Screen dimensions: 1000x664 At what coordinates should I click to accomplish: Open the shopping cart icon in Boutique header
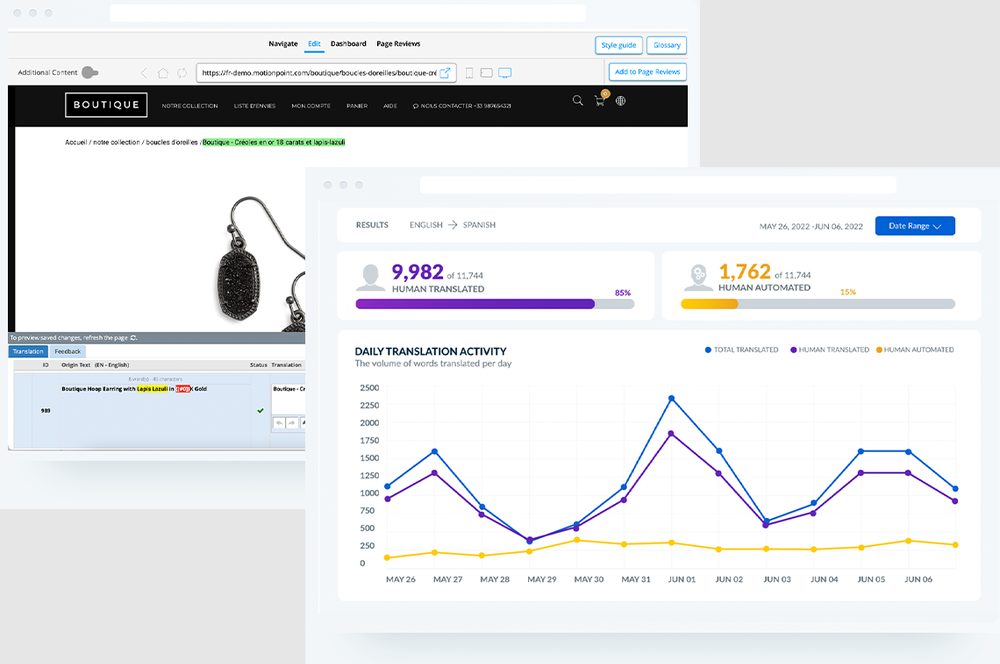600,100
